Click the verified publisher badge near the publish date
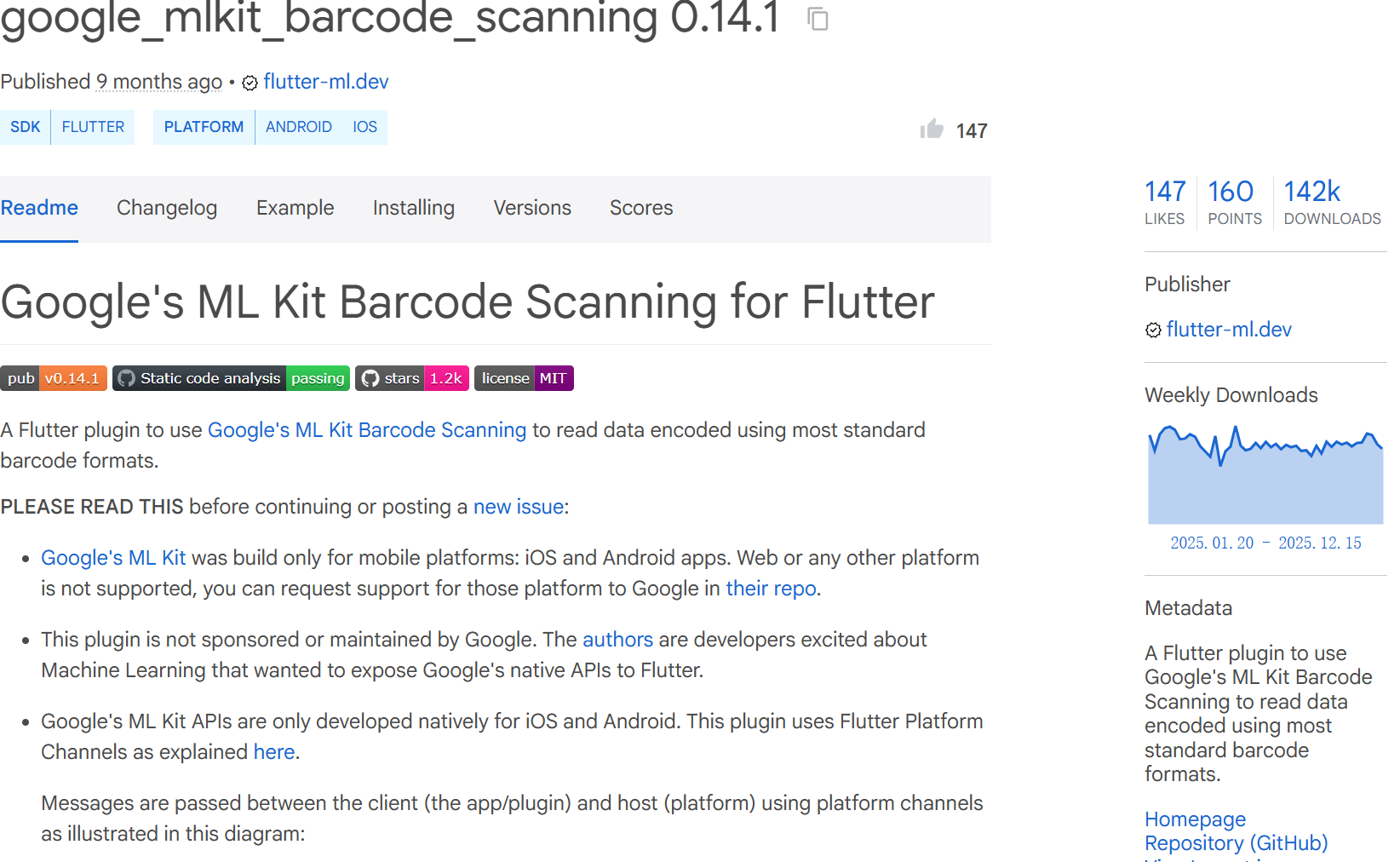 [x=250, y=83]
